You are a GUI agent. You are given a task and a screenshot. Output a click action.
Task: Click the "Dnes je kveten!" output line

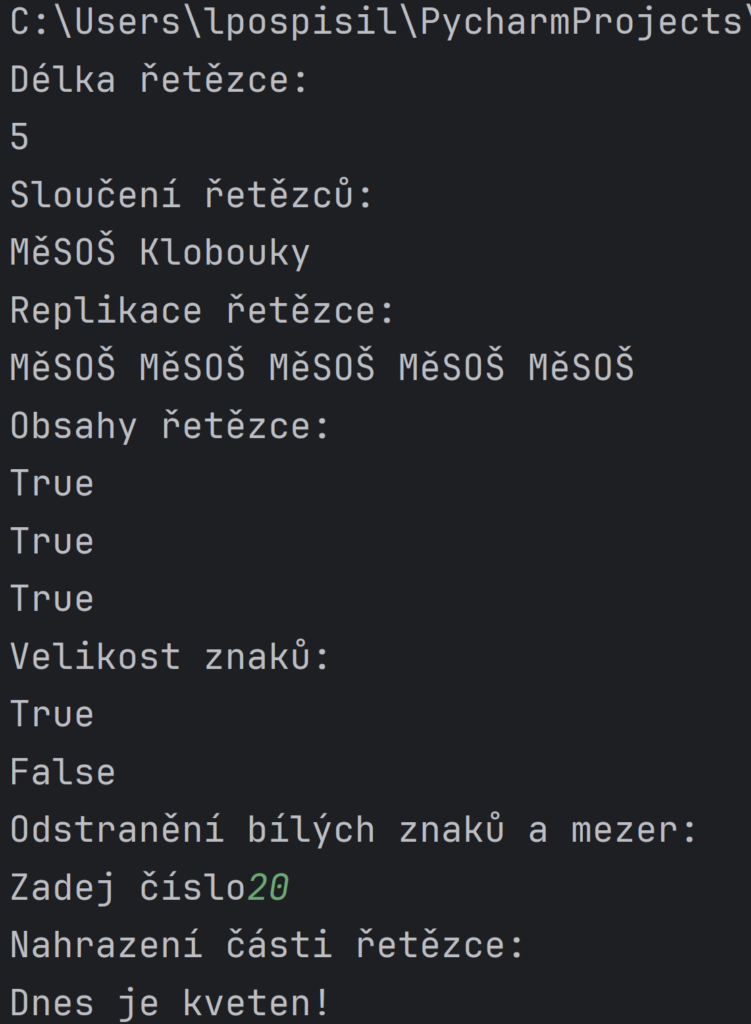click(170, 1002)
